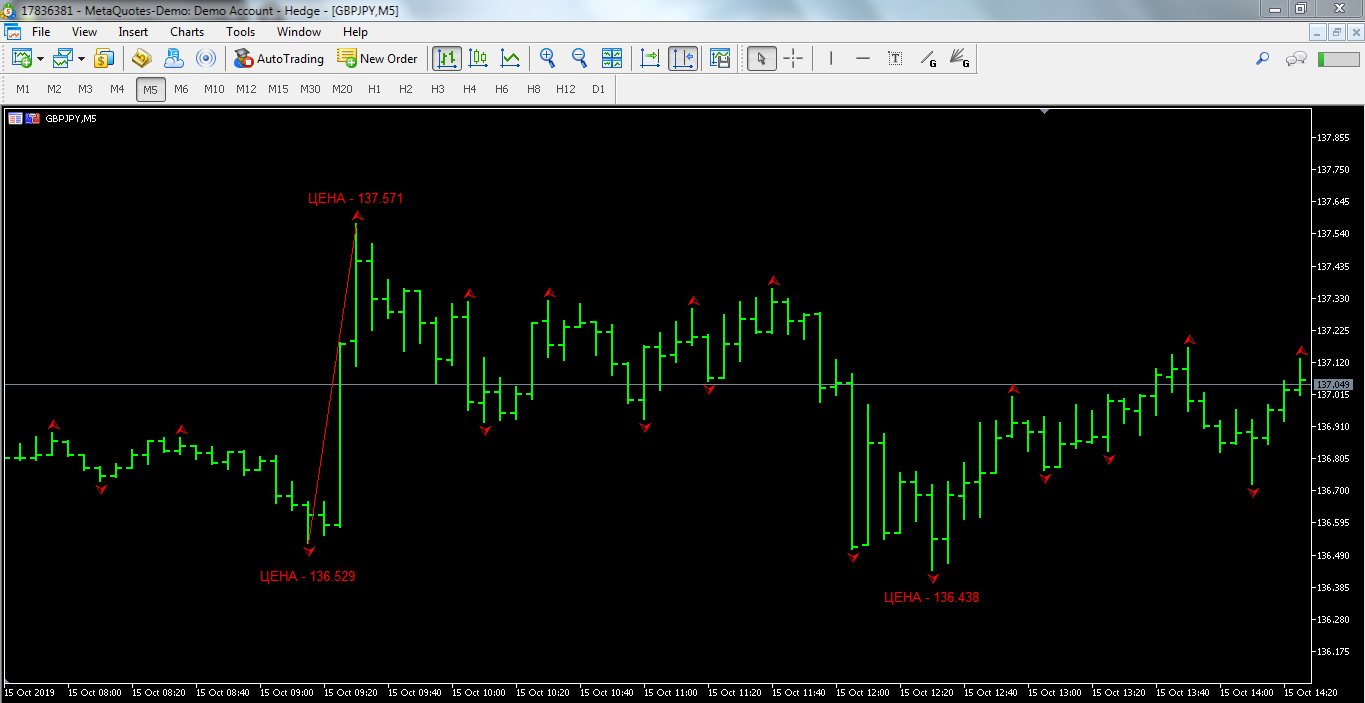
Task: Switch chart to candlesticks view
Action: 478,58
